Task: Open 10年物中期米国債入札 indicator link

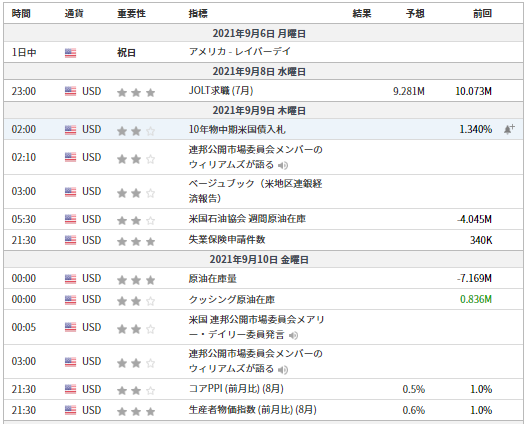Action: [x=237, y=129]
